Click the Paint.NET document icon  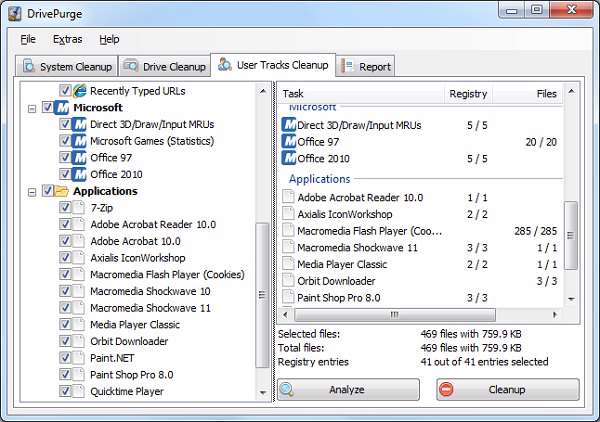[x=78, y=358]
